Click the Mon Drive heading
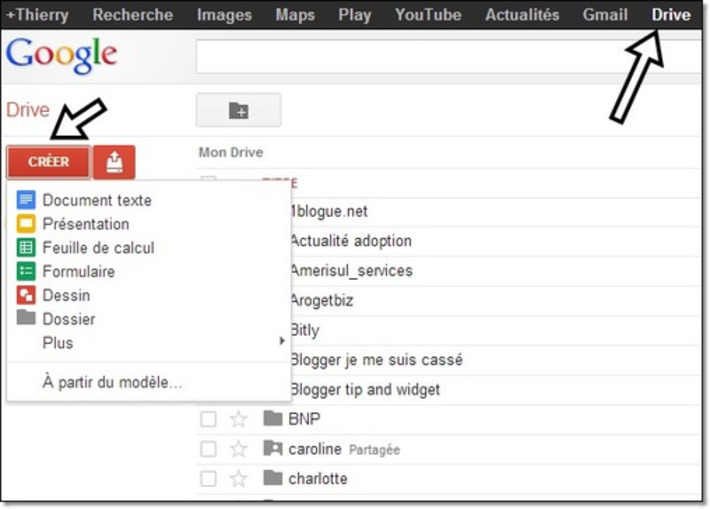This screenshot has height=509, width=710. 231,152
